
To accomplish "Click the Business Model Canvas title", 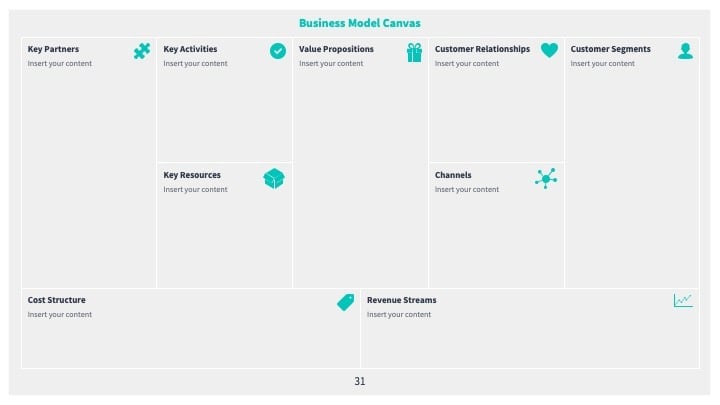I will point(360,23).
